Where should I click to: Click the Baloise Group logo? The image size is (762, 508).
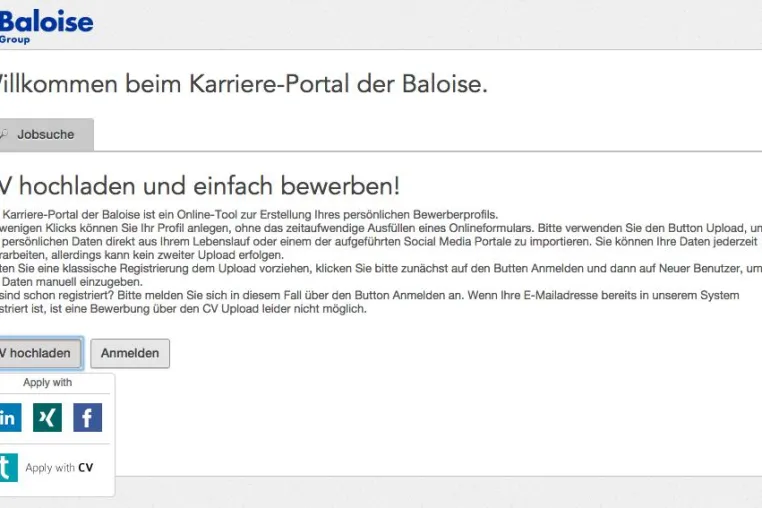point(46,27)
